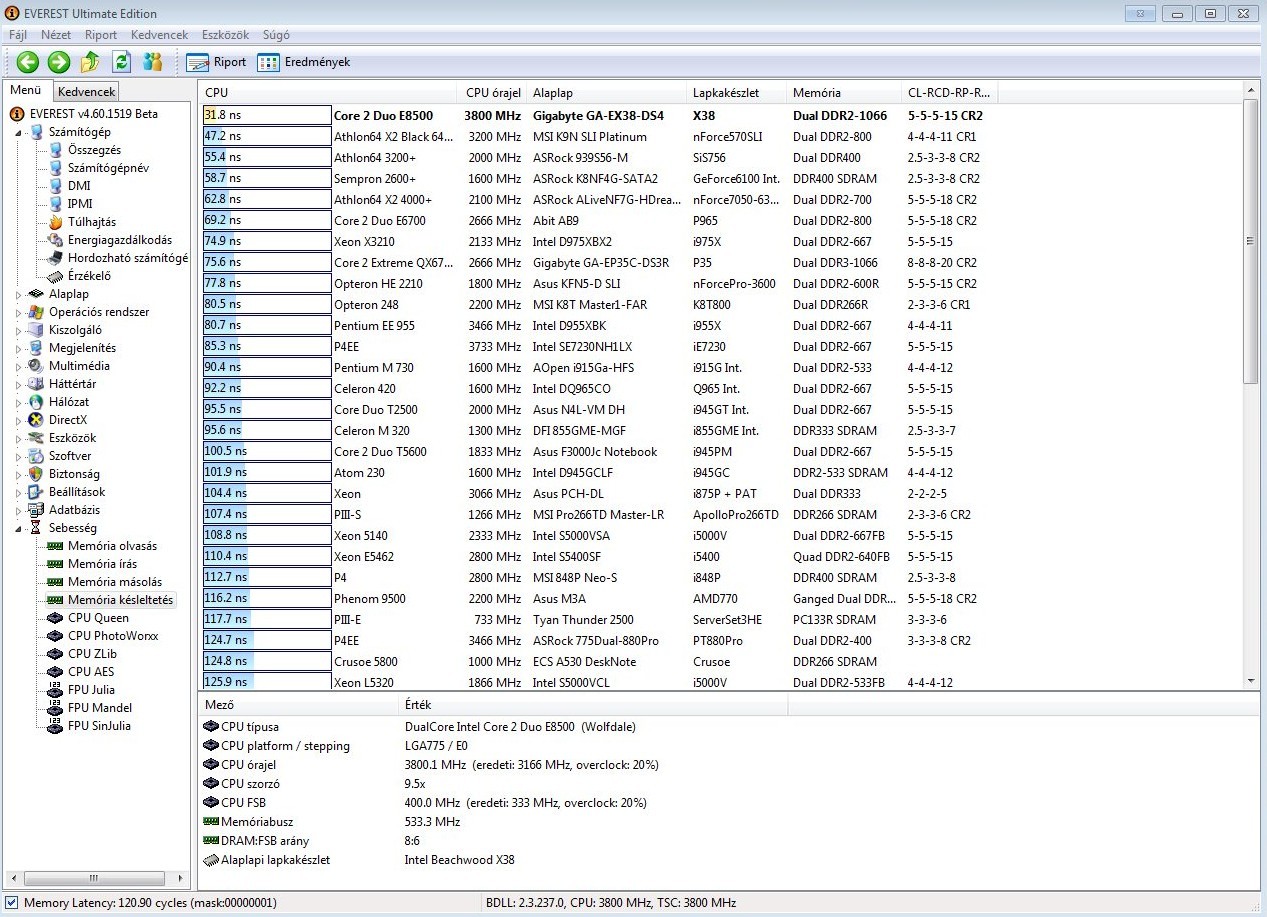Select Túlhajtás flame icon

(x=56, y=222)
